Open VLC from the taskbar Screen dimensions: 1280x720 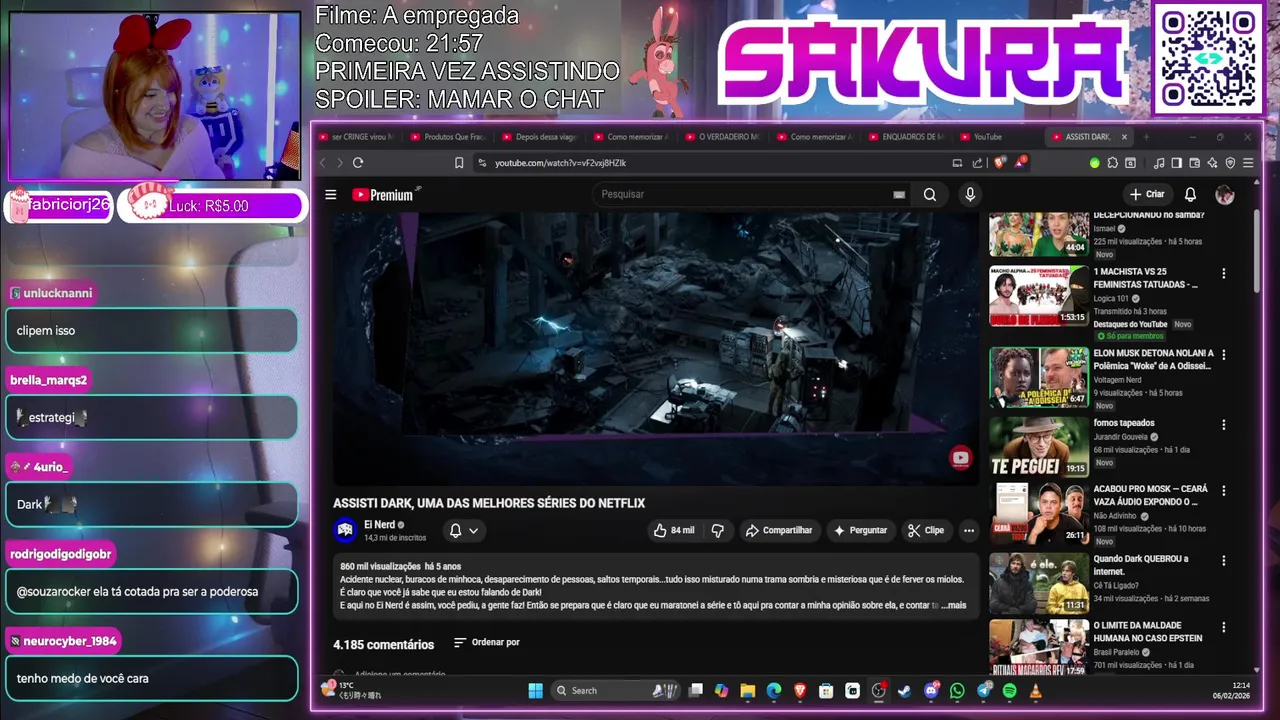tap(1036, 691)
